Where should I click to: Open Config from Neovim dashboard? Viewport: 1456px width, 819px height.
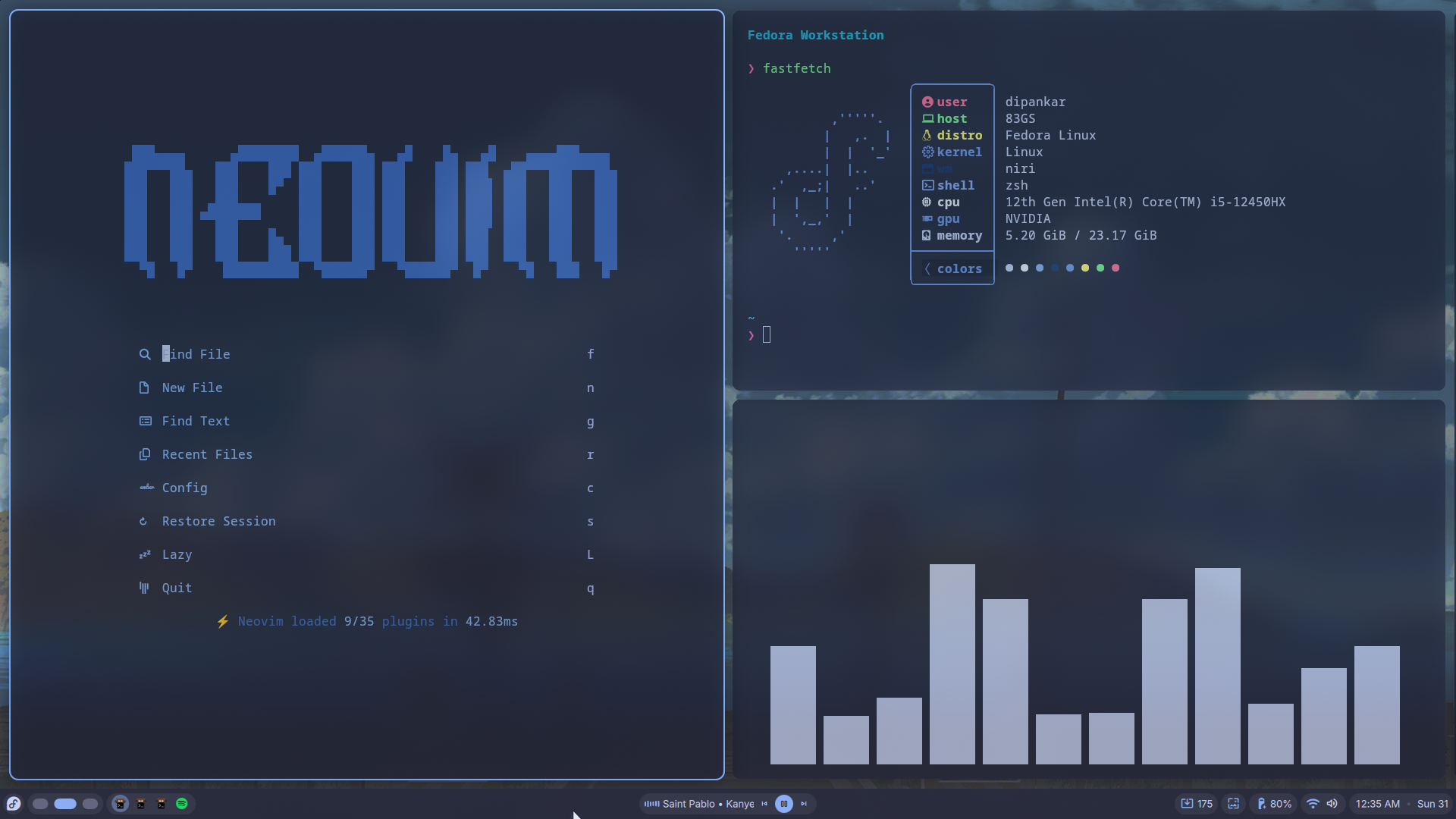click(x=366, y=488)
